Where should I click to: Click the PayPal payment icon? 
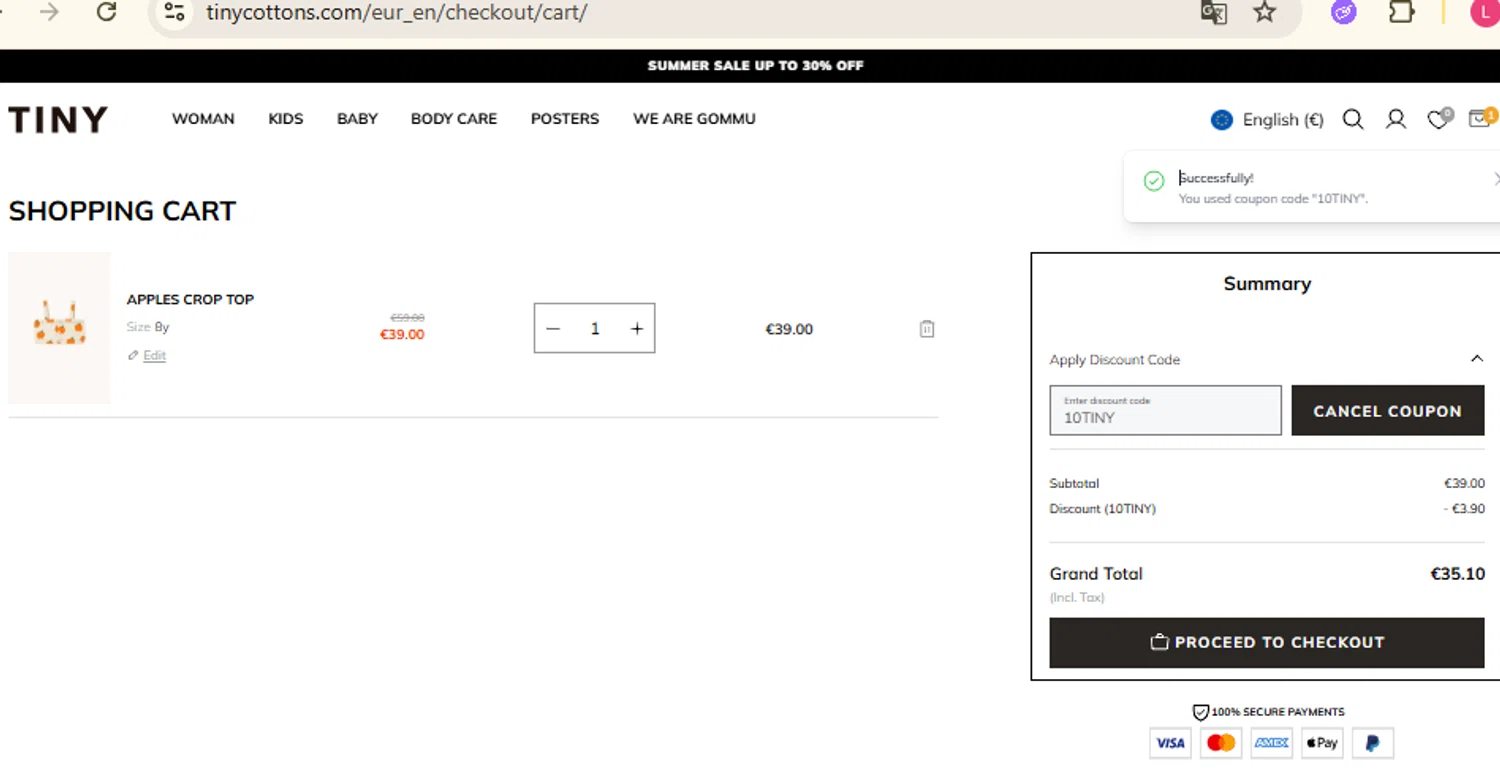1373,743
